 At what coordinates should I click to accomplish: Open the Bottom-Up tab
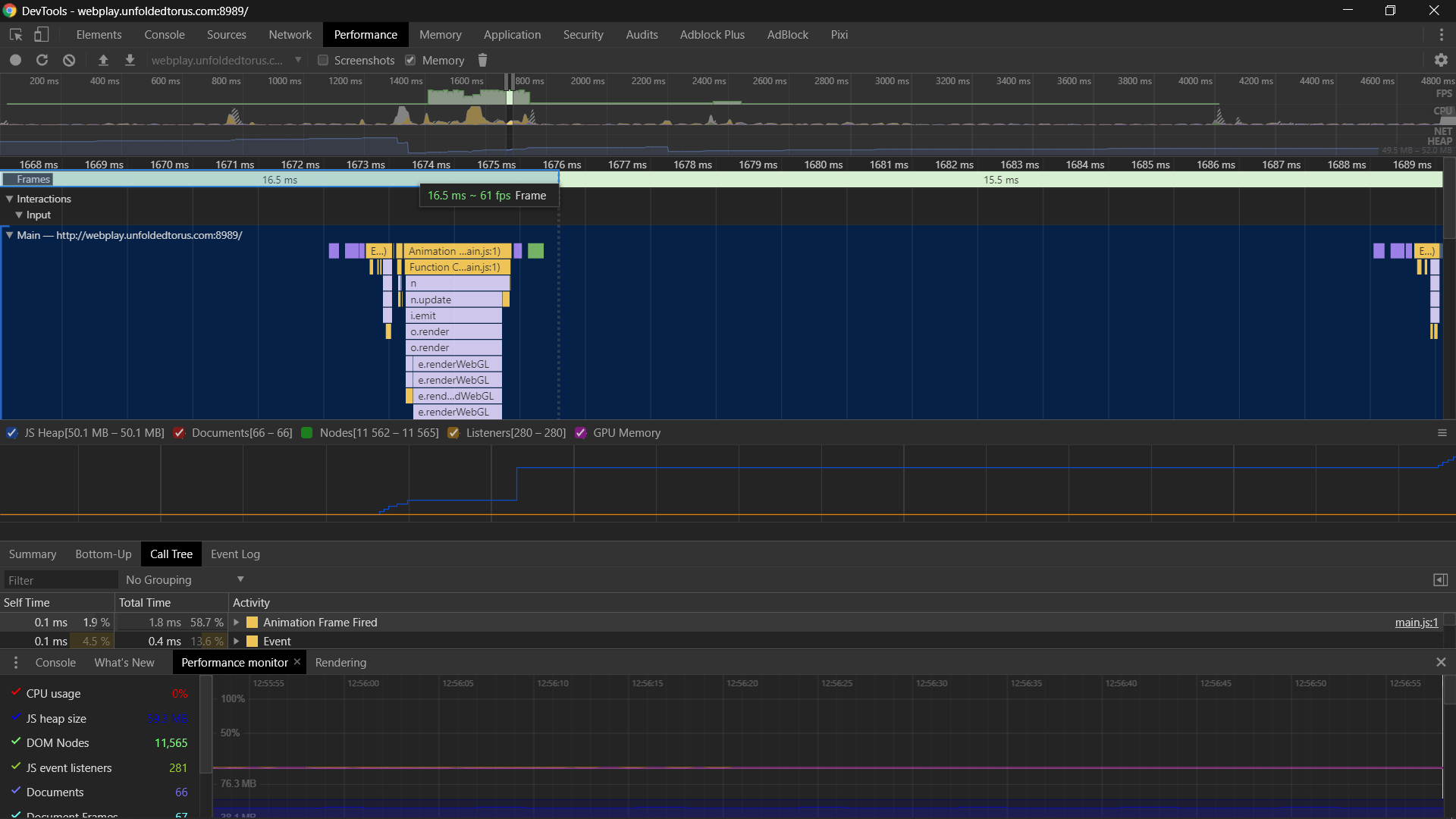(103, 554)
